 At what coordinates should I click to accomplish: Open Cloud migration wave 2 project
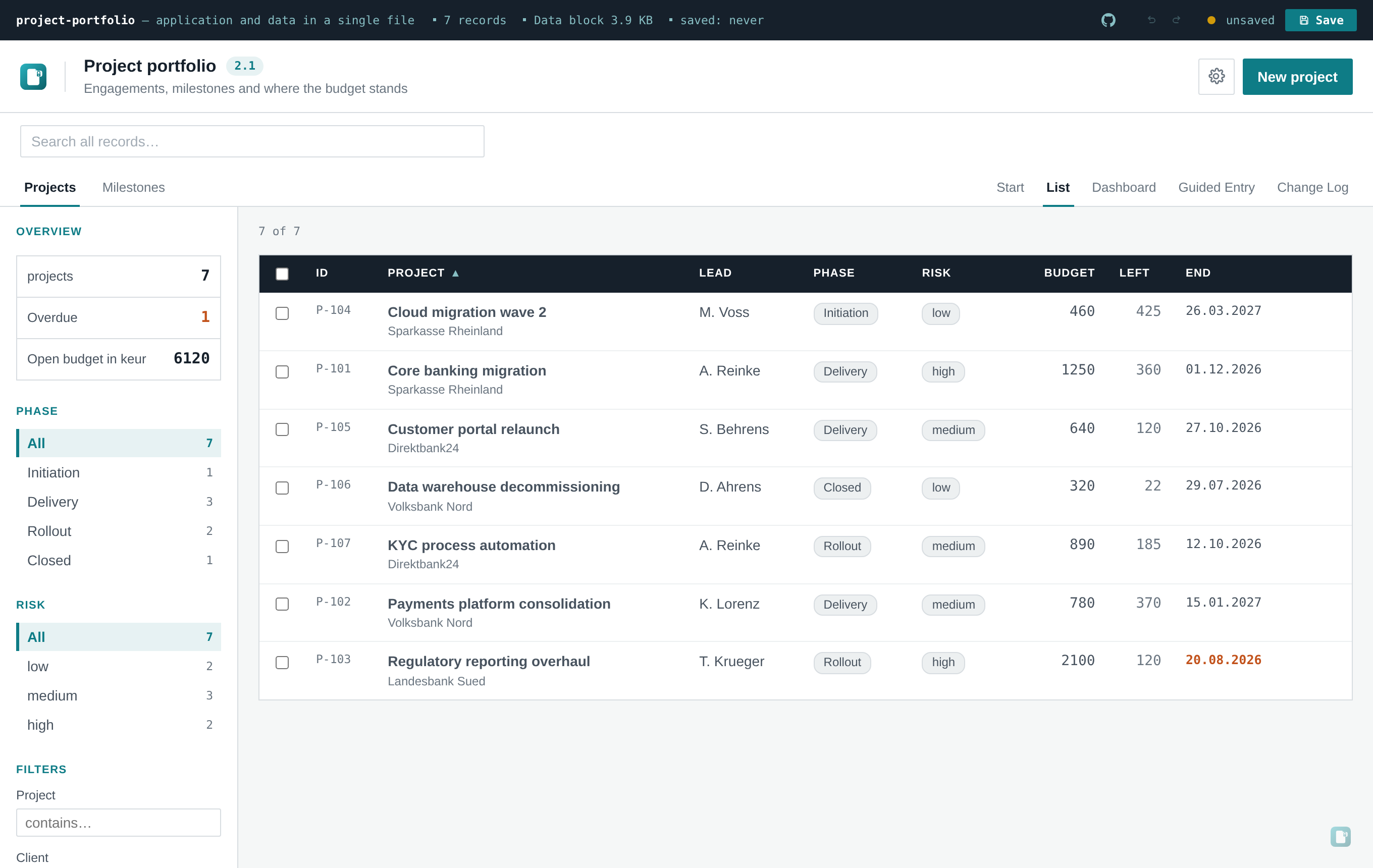click(x=466, y=312)
